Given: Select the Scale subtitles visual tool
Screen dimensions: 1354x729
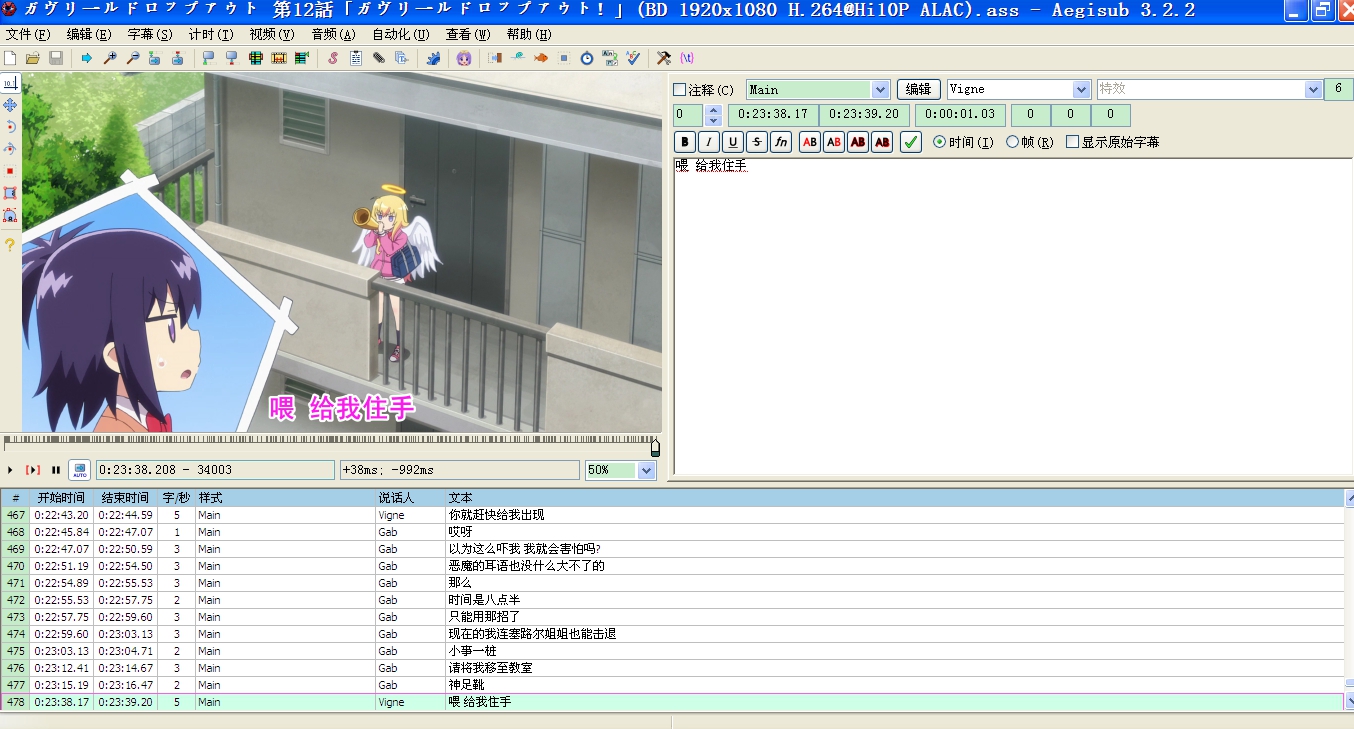Looking at the screenshot, I should point(10,170).
